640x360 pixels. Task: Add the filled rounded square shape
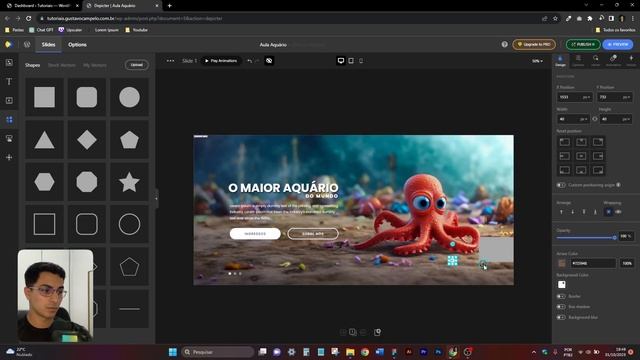tap(87, 97)
